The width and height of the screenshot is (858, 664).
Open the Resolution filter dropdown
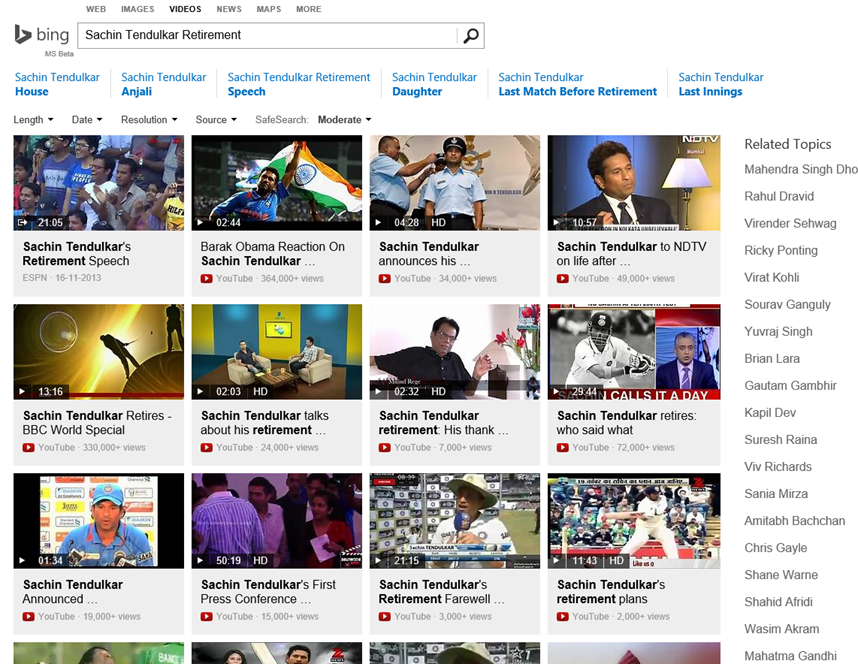149,120
